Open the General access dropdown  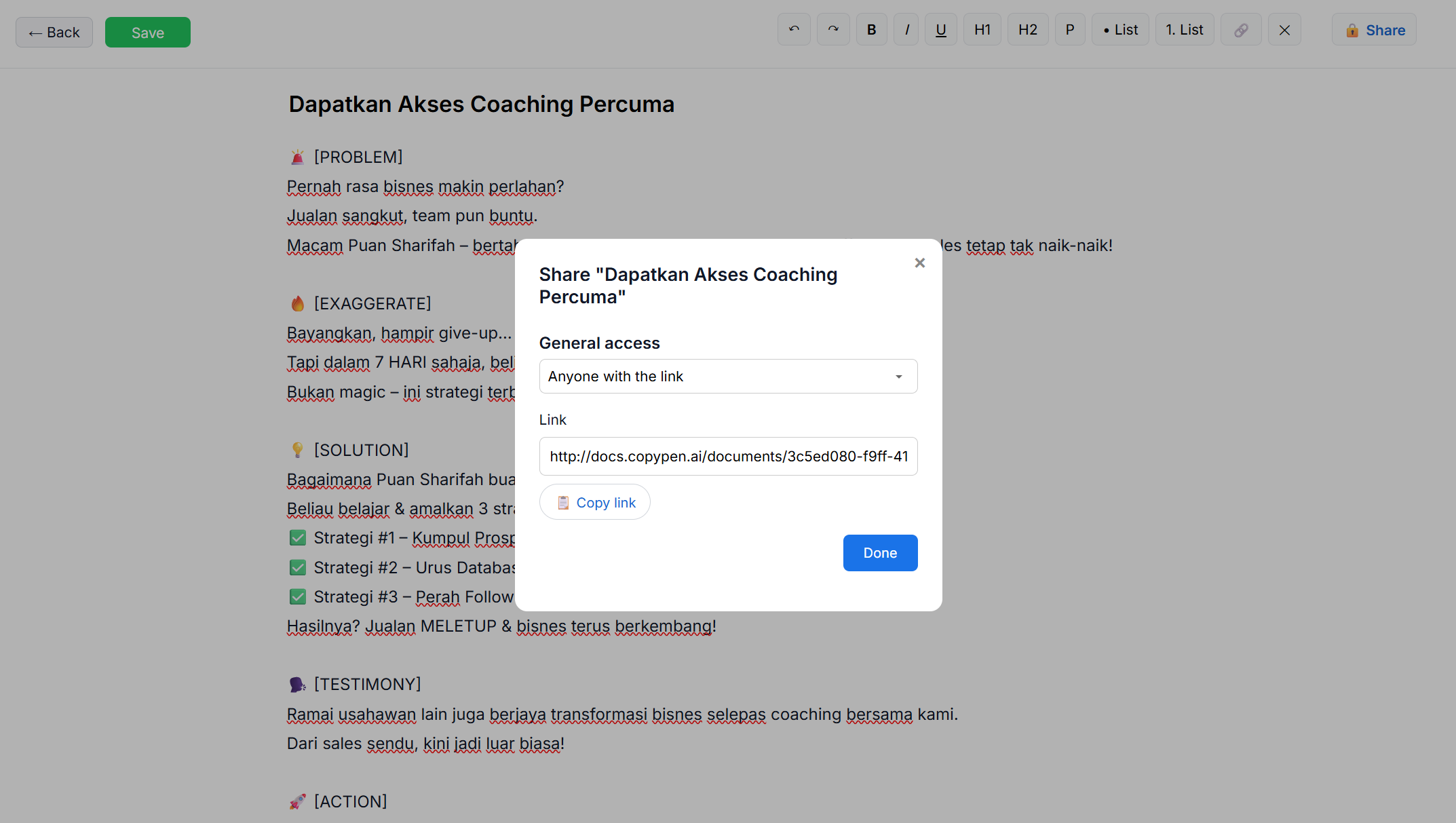[x=727, y=376]
